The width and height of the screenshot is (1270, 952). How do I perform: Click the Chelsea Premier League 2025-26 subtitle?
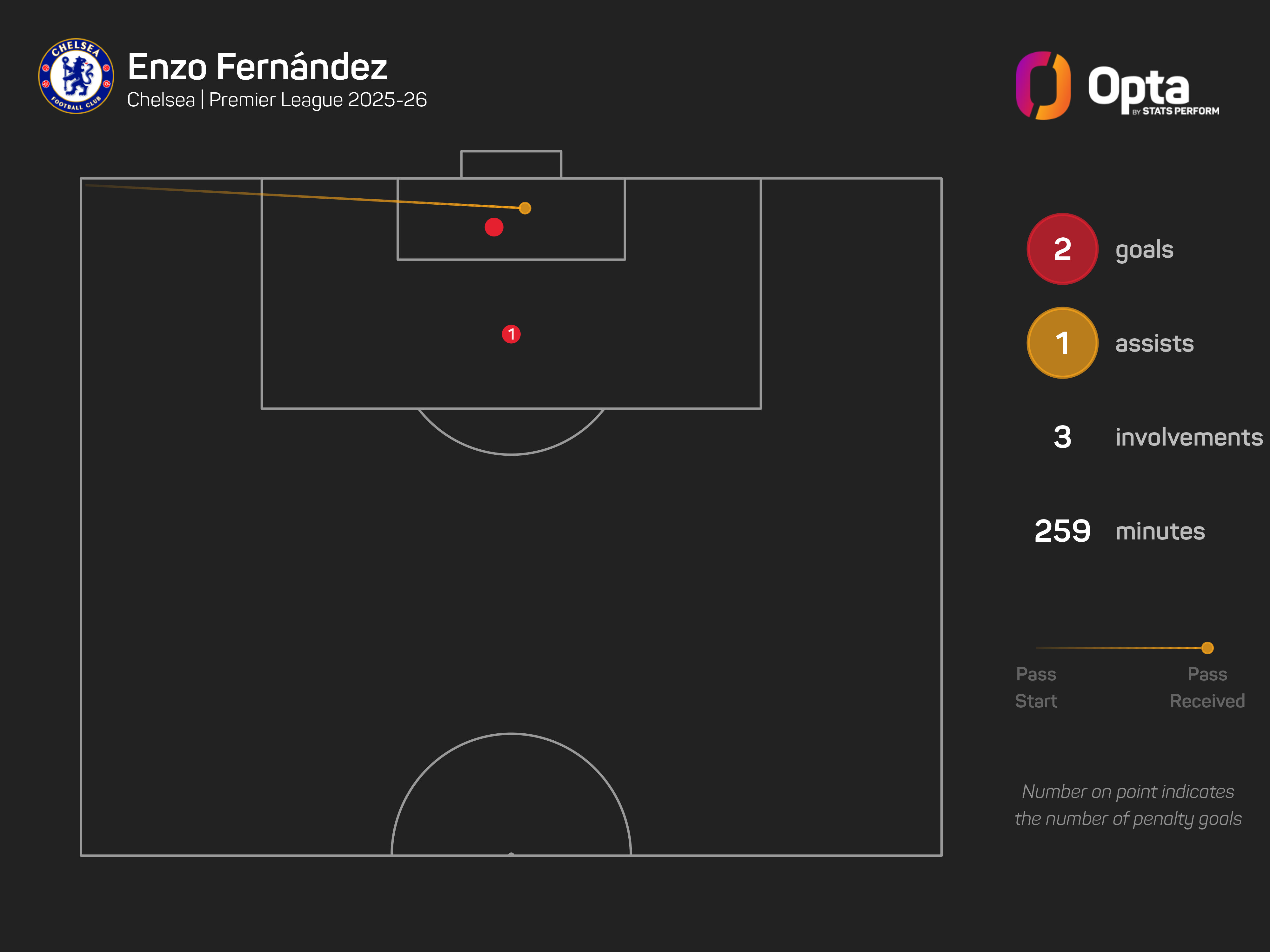[277, 100]
